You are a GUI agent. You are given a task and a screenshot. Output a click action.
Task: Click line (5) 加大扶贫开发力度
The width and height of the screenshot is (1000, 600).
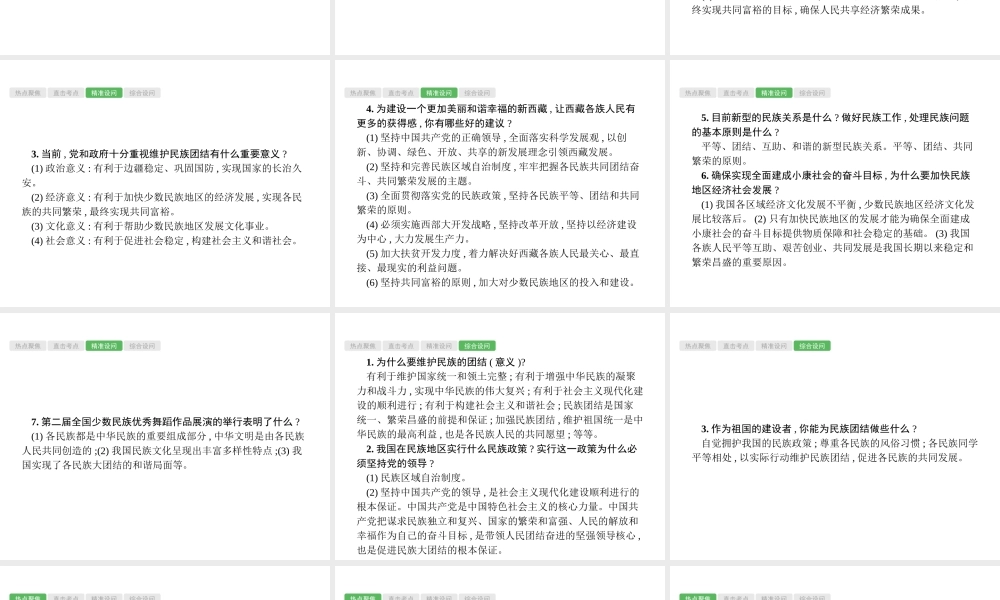tap(498, 261)
